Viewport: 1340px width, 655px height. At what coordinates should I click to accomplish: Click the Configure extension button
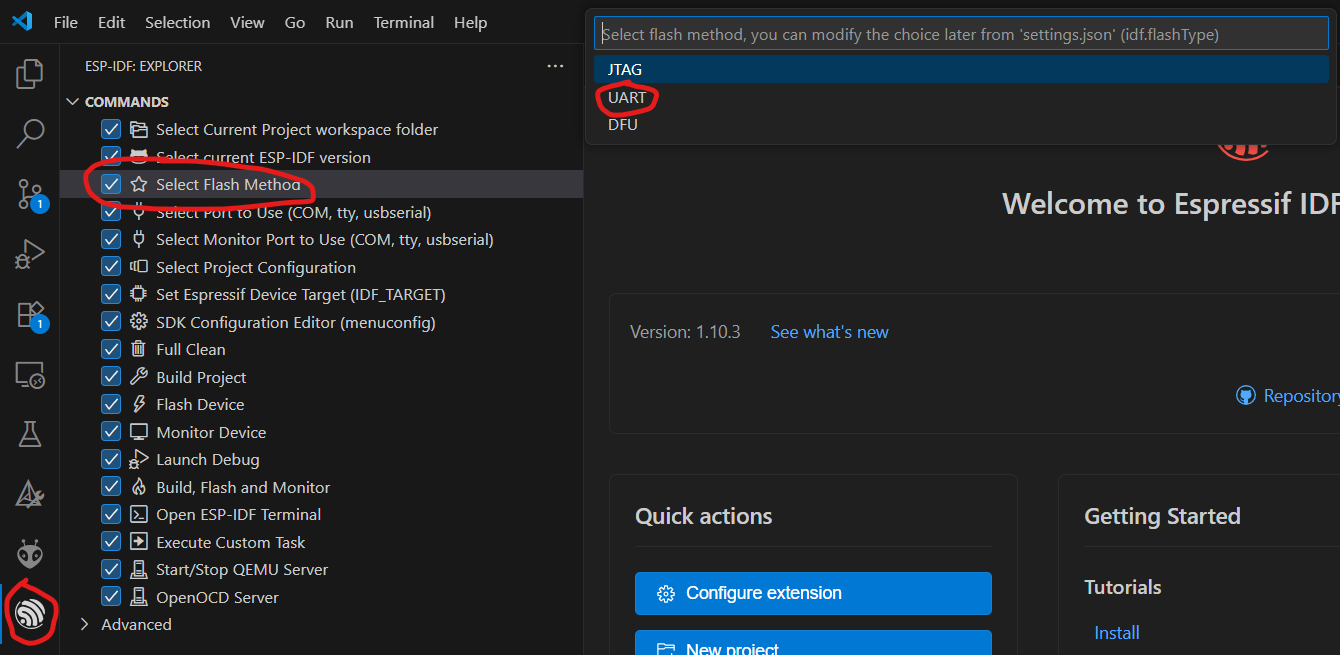click(813, 593)
